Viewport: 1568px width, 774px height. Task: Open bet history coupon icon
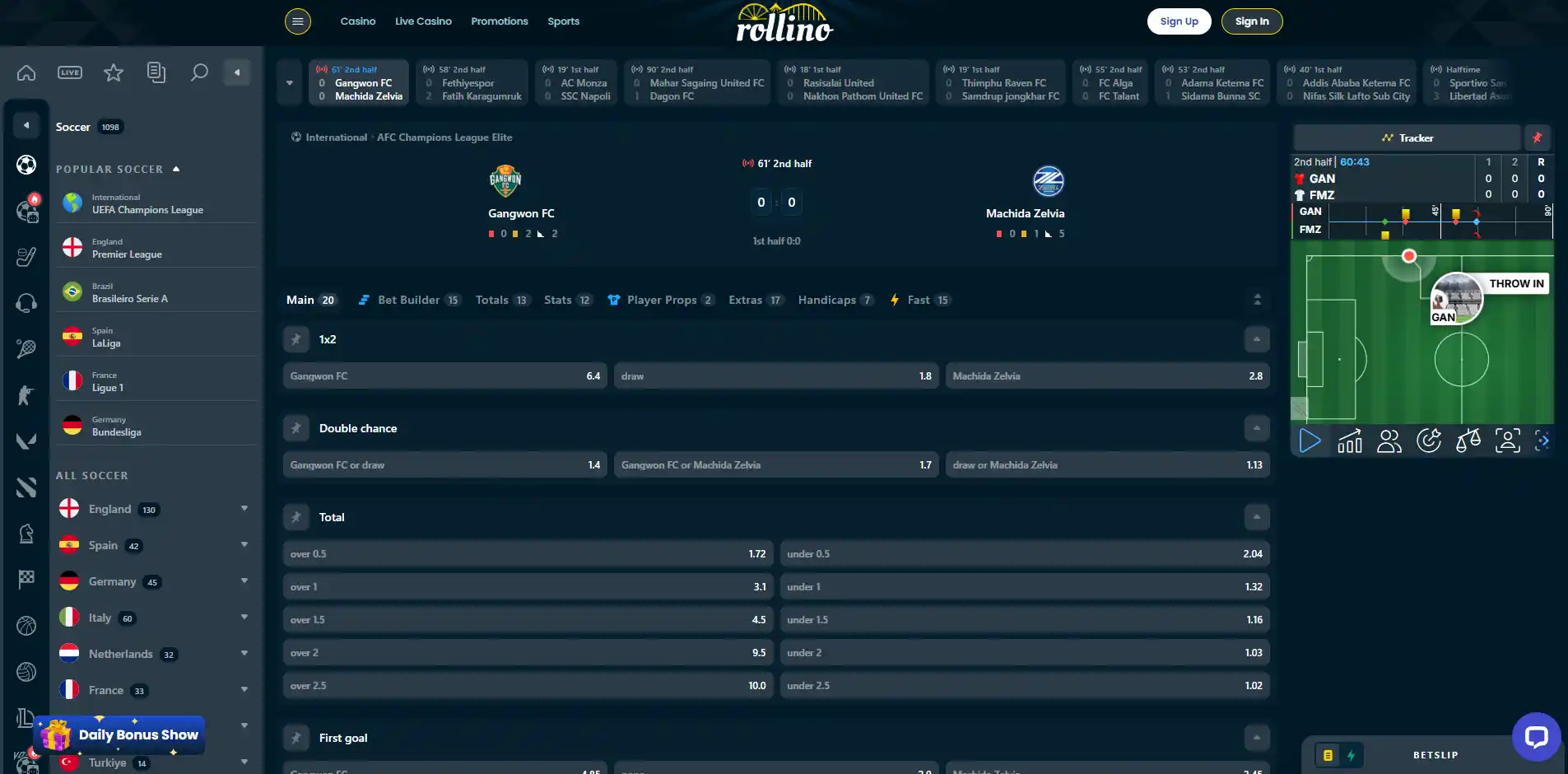156,72
